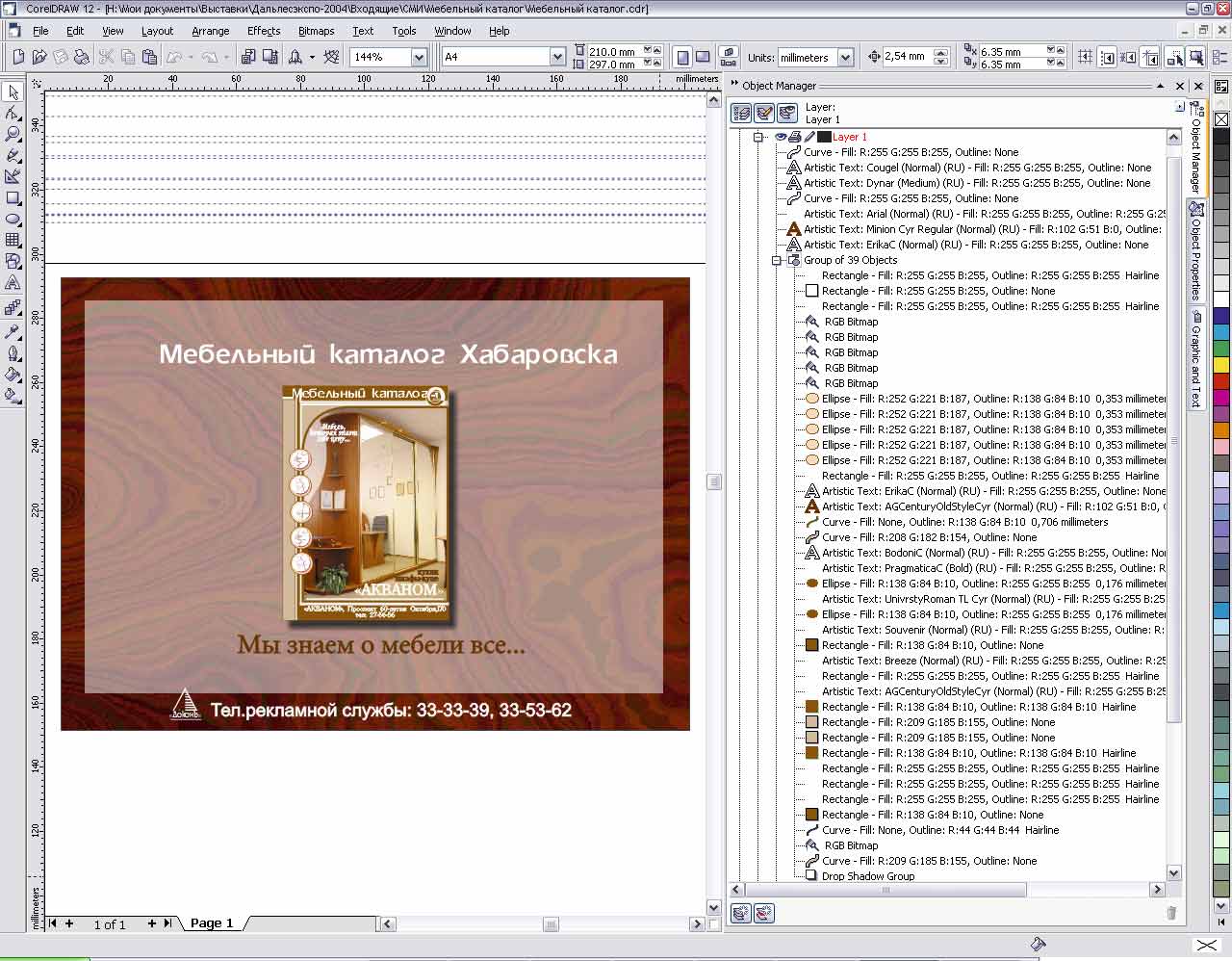Open the Graphic and Text docker tab
The width and height of the screenshot is (1232, 961).
pyautogui.click(x=1196, y=359)
